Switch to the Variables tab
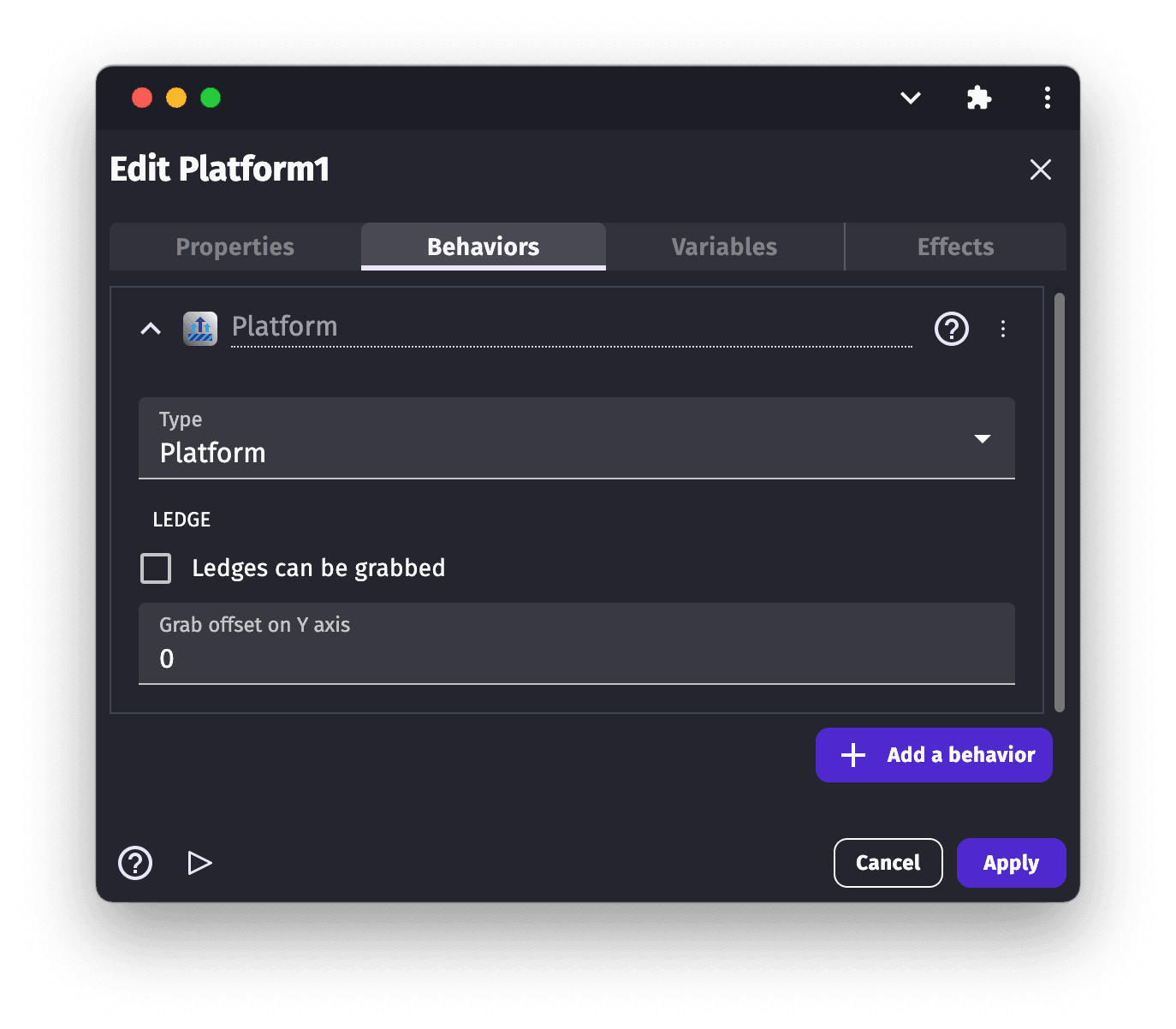The image size is (1176, 1029). tap(724, 247)
